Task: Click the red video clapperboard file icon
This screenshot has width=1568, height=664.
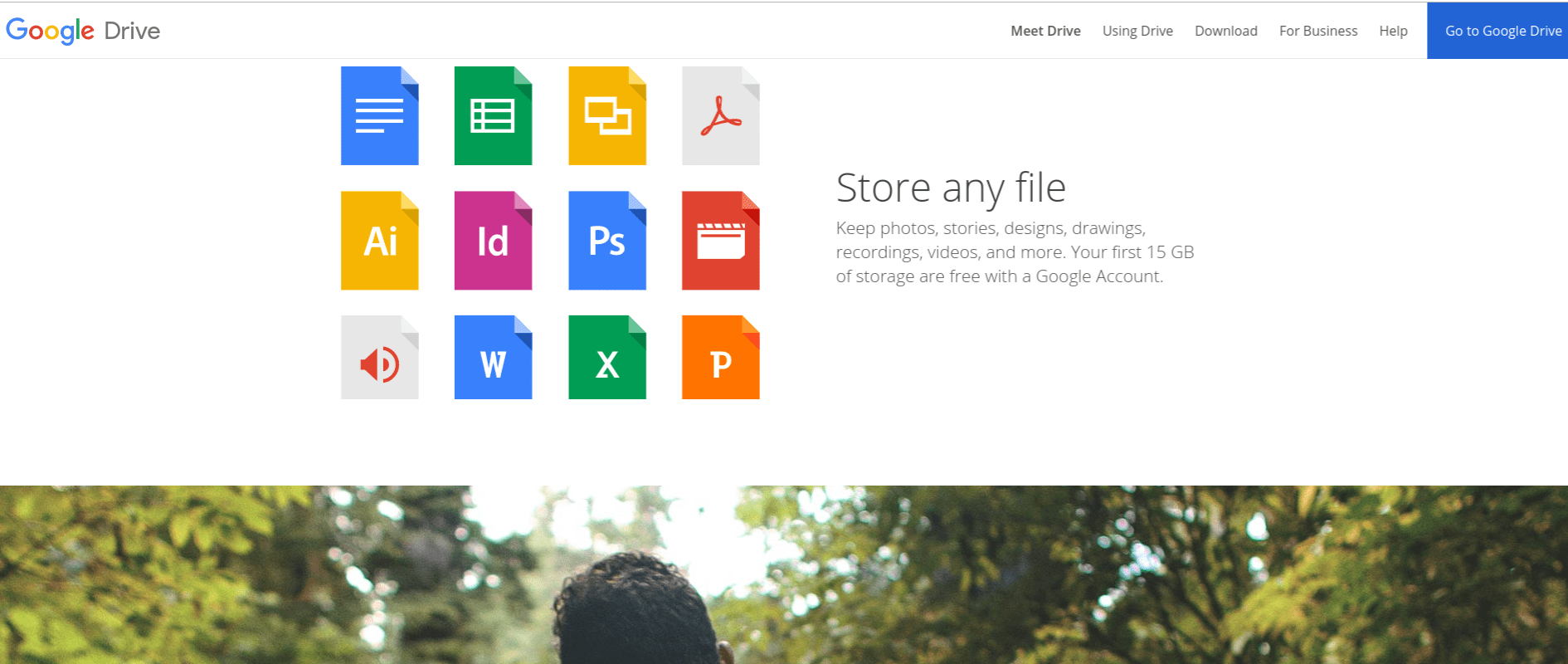Action: pos(721,241)
